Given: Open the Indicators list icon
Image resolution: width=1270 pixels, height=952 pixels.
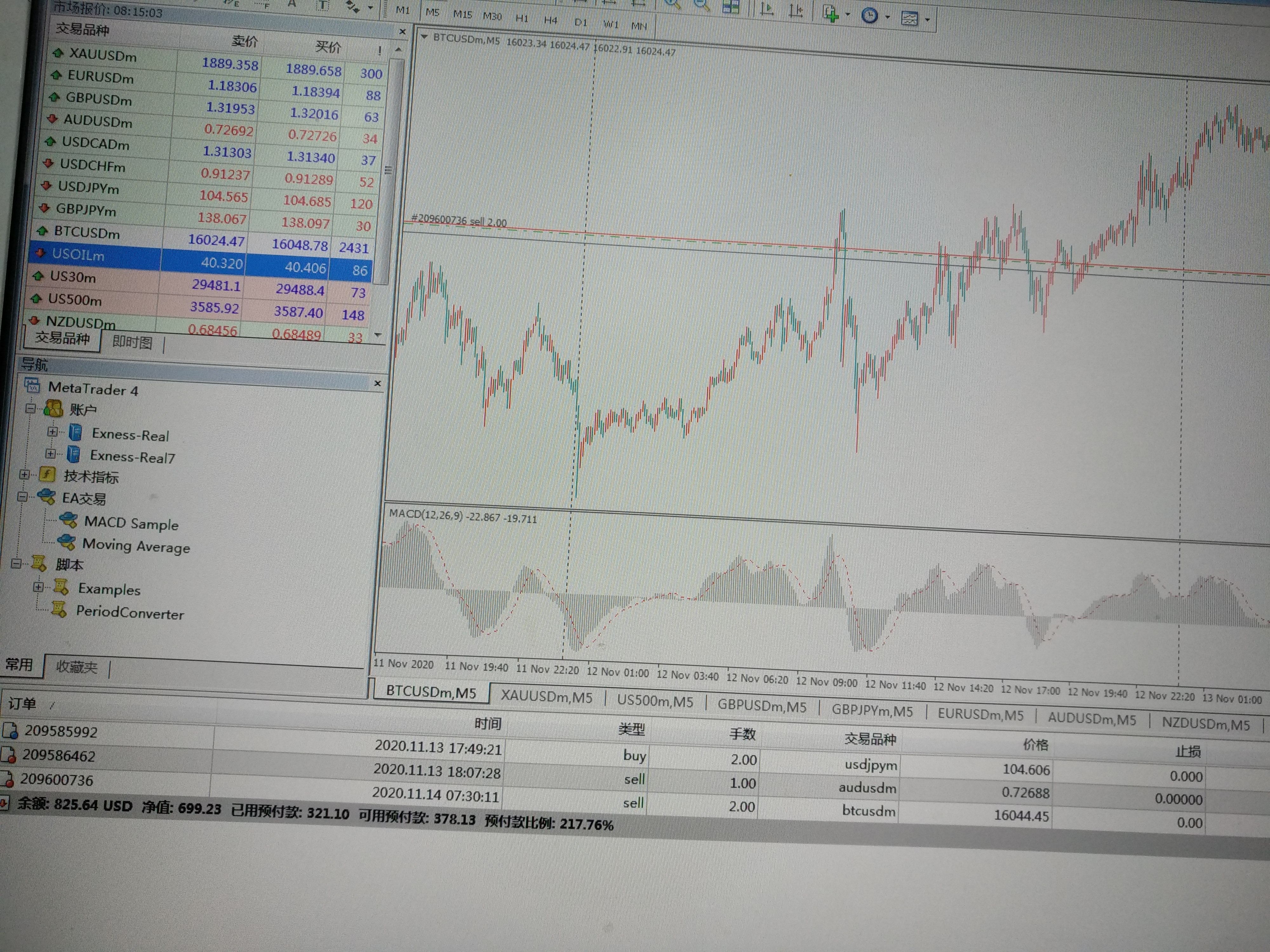Looking at the screenshot, I should coord(831,13).
